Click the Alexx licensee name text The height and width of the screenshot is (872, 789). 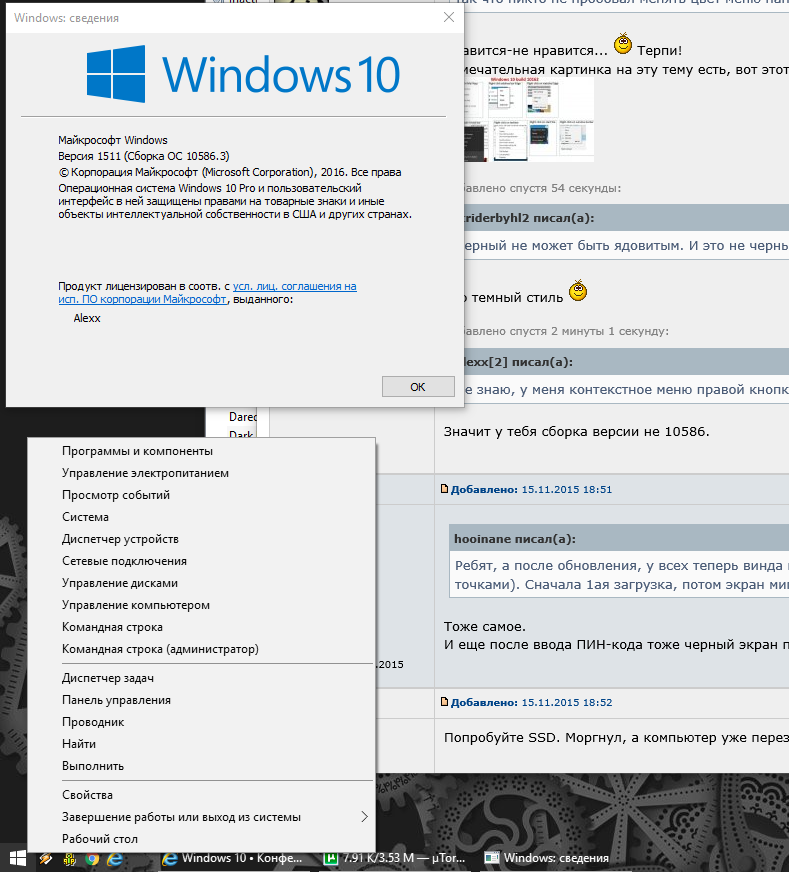click(87, 318)
